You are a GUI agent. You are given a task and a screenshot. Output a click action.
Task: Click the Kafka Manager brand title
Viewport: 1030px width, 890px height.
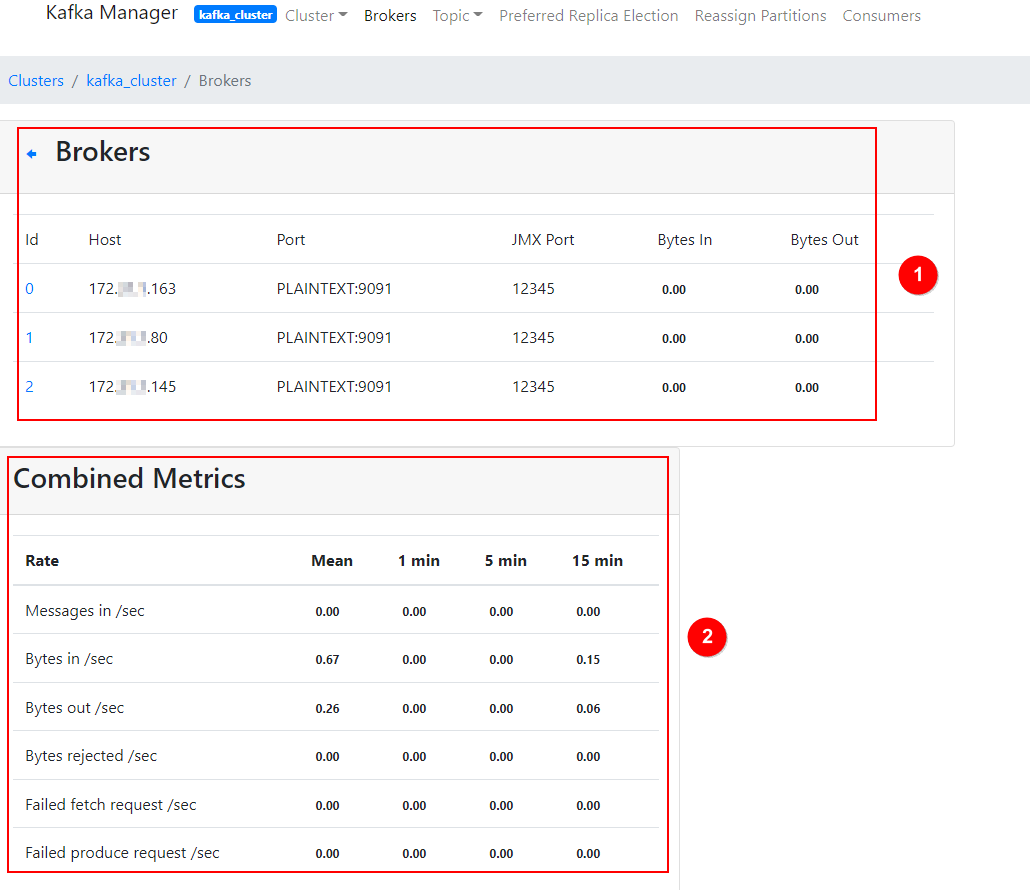[x=112, y=14]
